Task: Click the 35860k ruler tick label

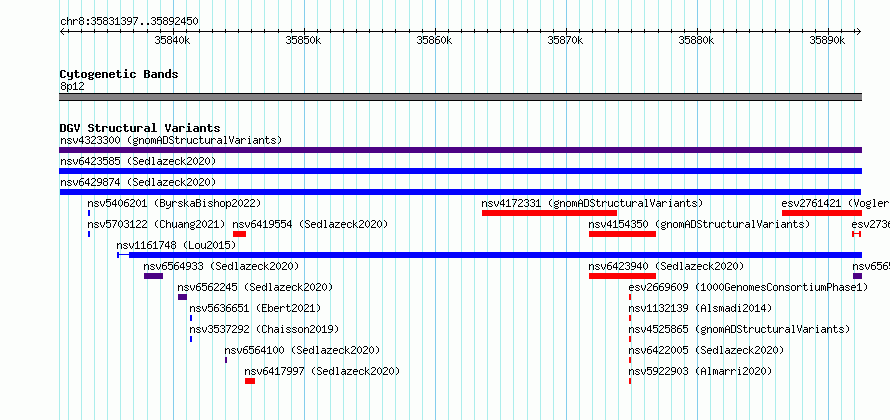Action: pyautogui.click(x=435, y=40)
